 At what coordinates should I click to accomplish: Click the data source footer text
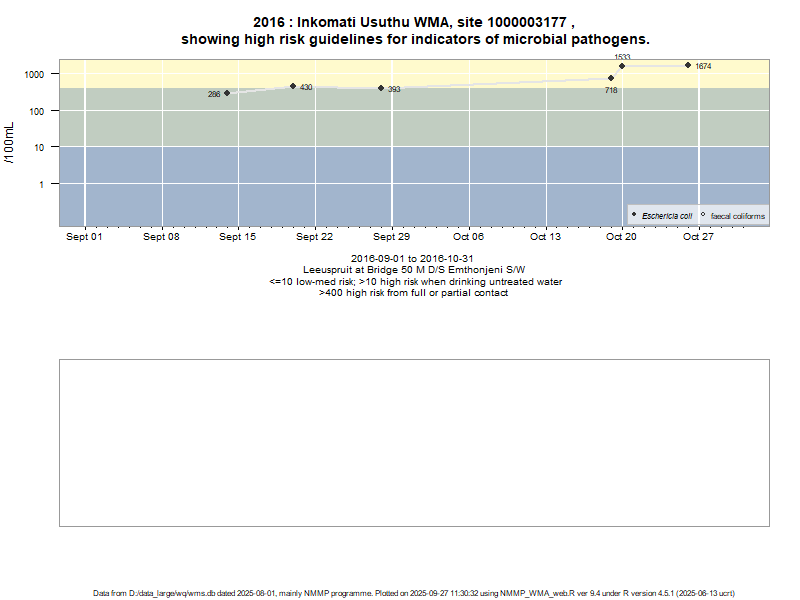[414, 593]
